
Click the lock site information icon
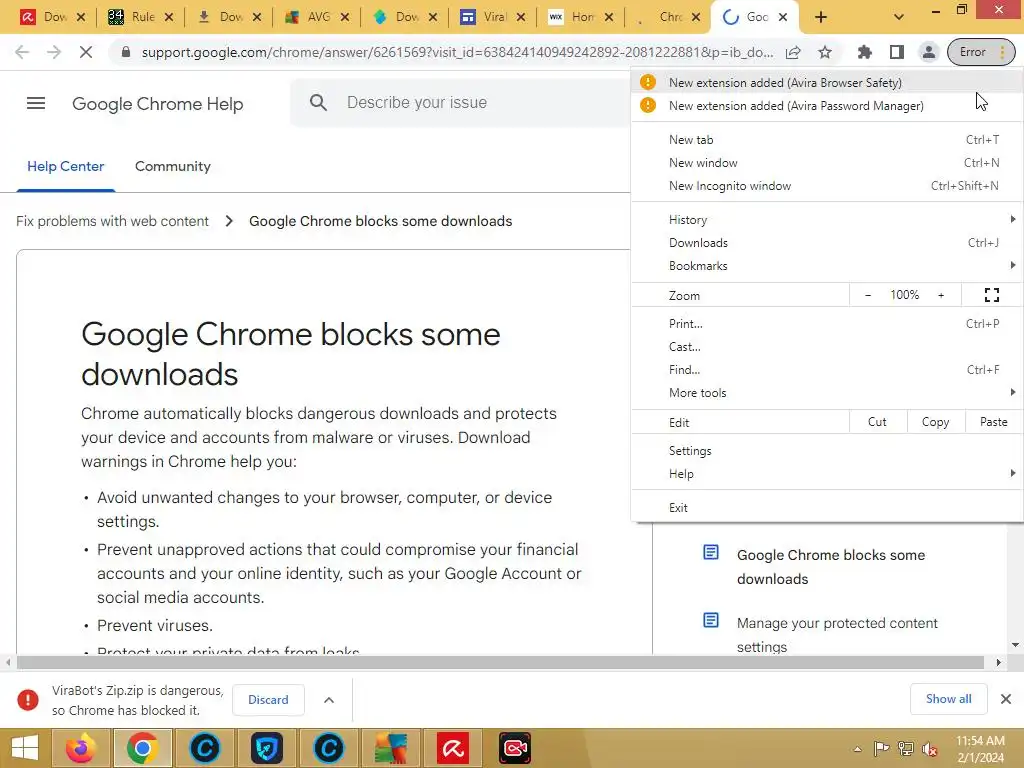(x=126, y=52)
